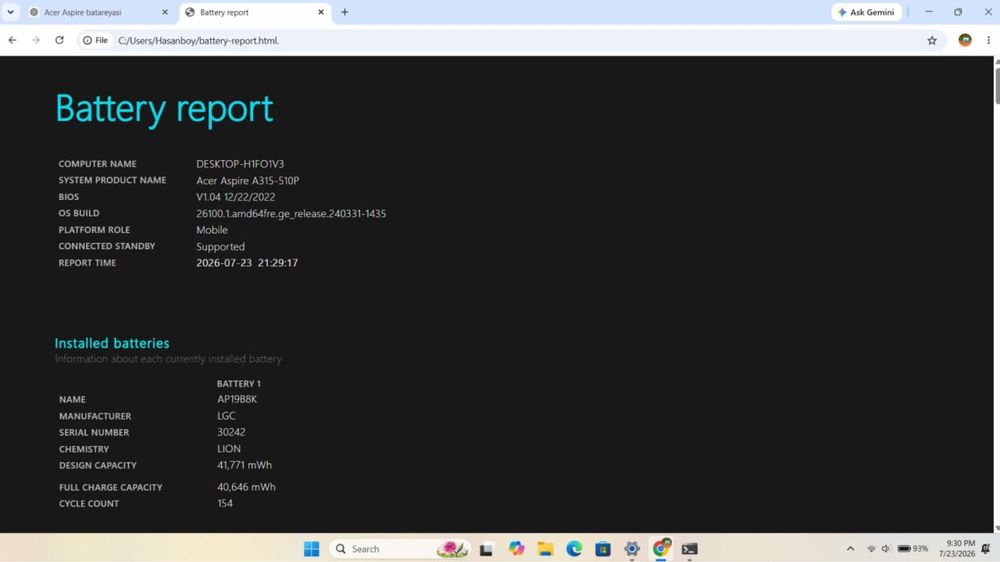Click the report time 2026-07-23 21:29:17
This screenshot has height=562, width=1000.
click(x=247, y=263)
